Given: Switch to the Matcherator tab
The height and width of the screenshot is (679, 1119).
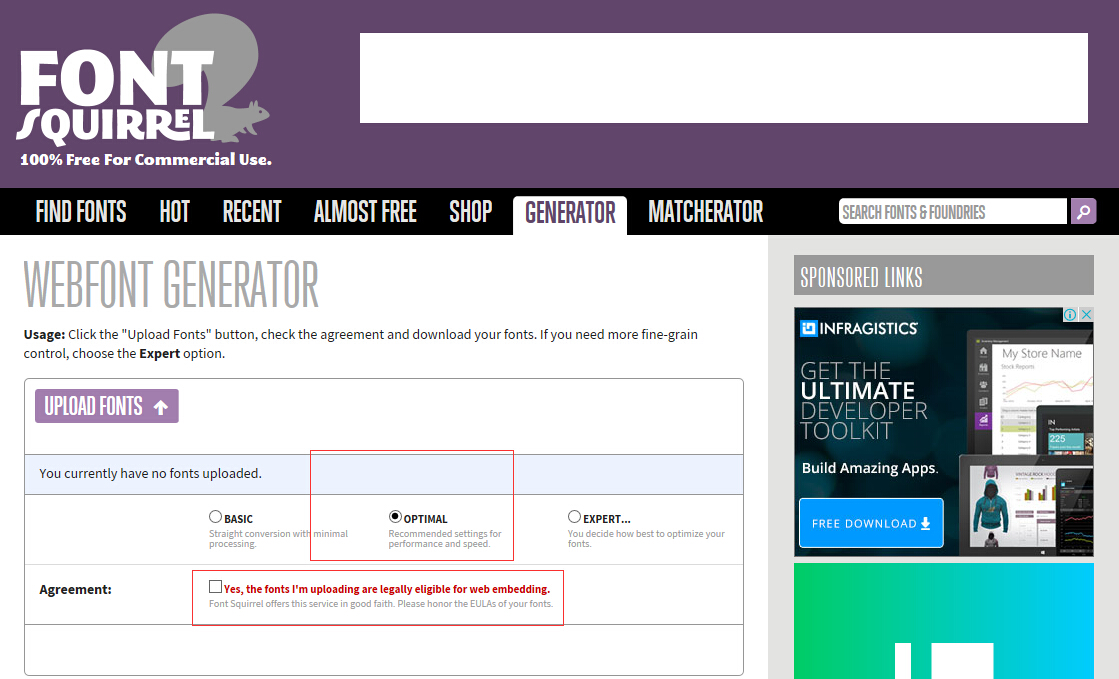Looking at the screenshot, I should tap(705, 212).
